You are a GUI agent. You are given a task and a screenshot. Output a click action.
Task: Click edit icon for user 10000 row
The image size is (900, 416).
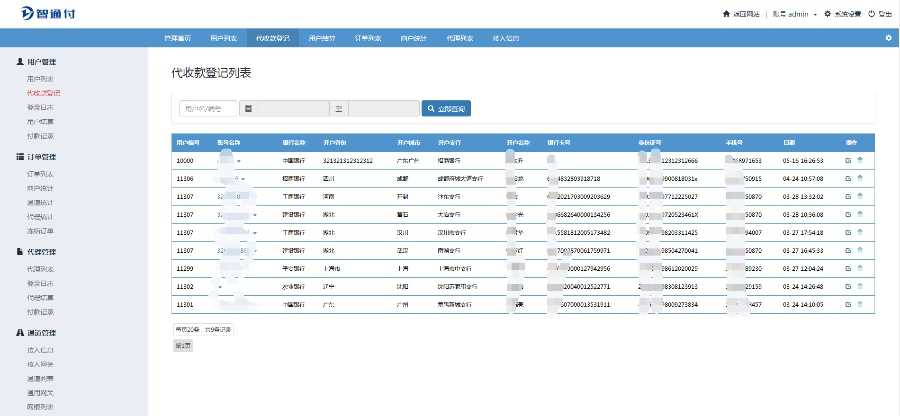(x=848, y=160)
